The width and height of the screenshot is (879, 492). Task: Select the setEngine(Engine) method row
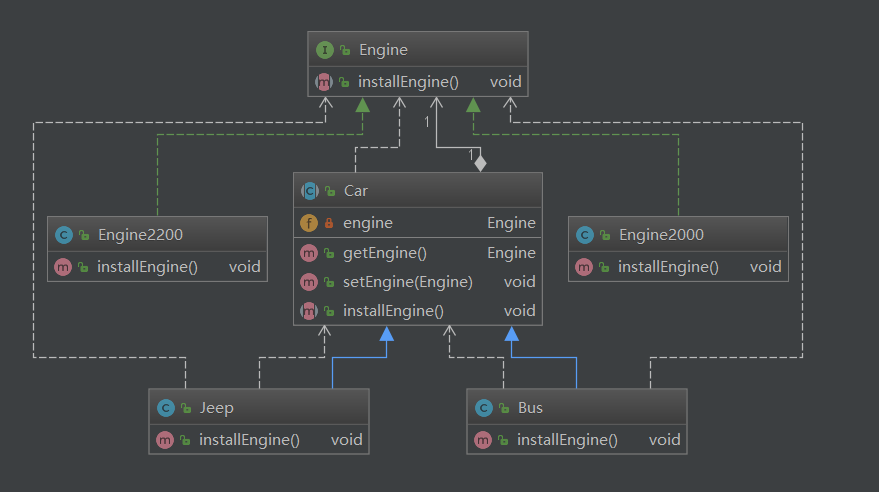[407, 282]
